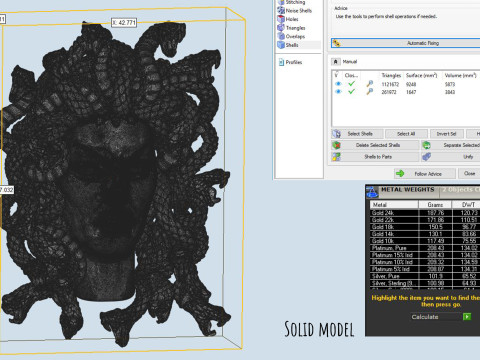
Task: Select the Noise Shells repair icon
Action: pos(281,10)
